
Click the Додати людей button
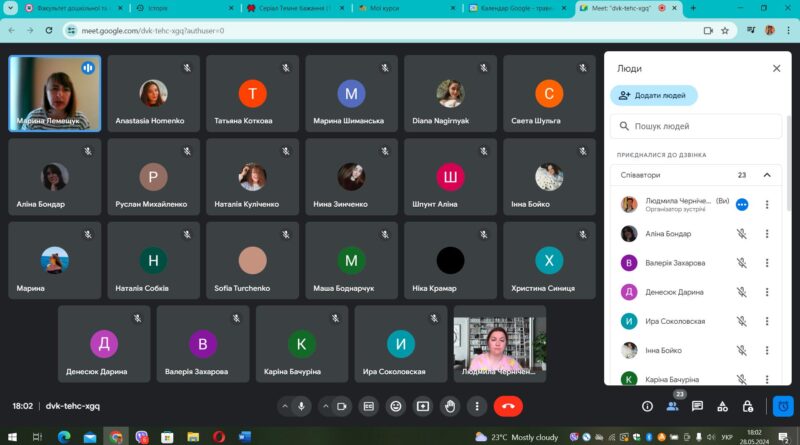click(654, 95)
